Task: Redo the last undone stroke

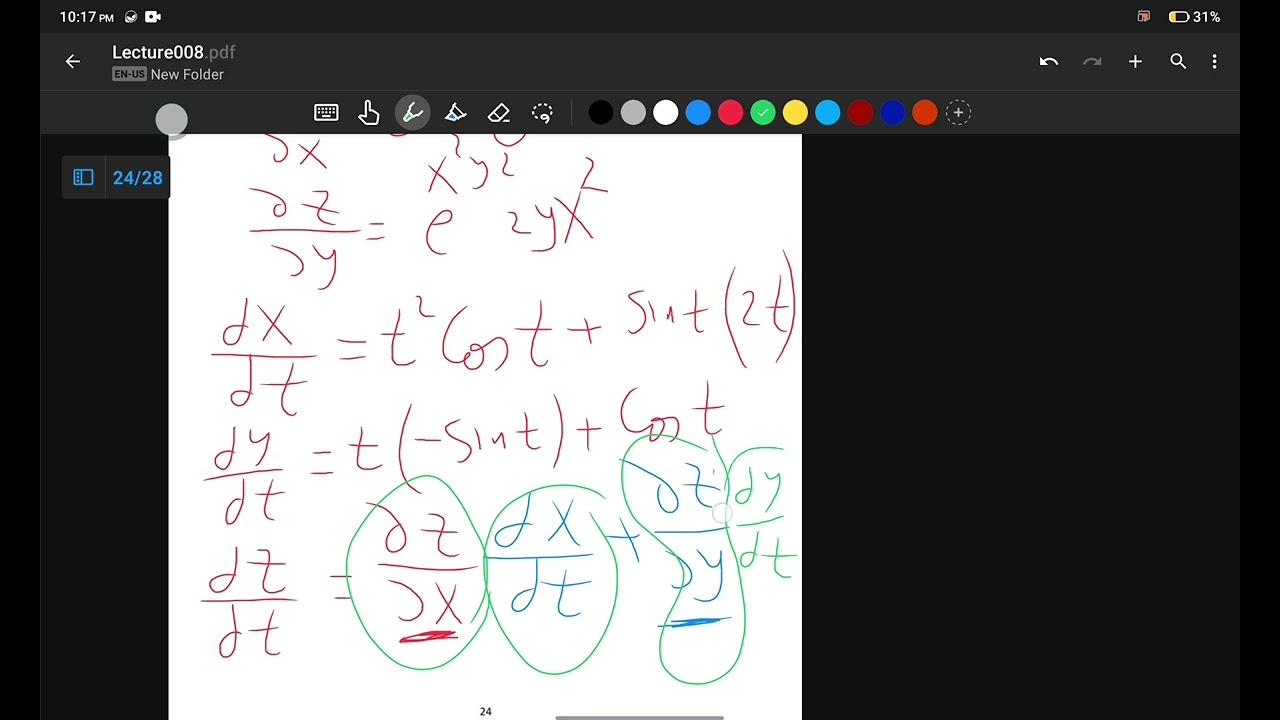Action: (1092, 62)
